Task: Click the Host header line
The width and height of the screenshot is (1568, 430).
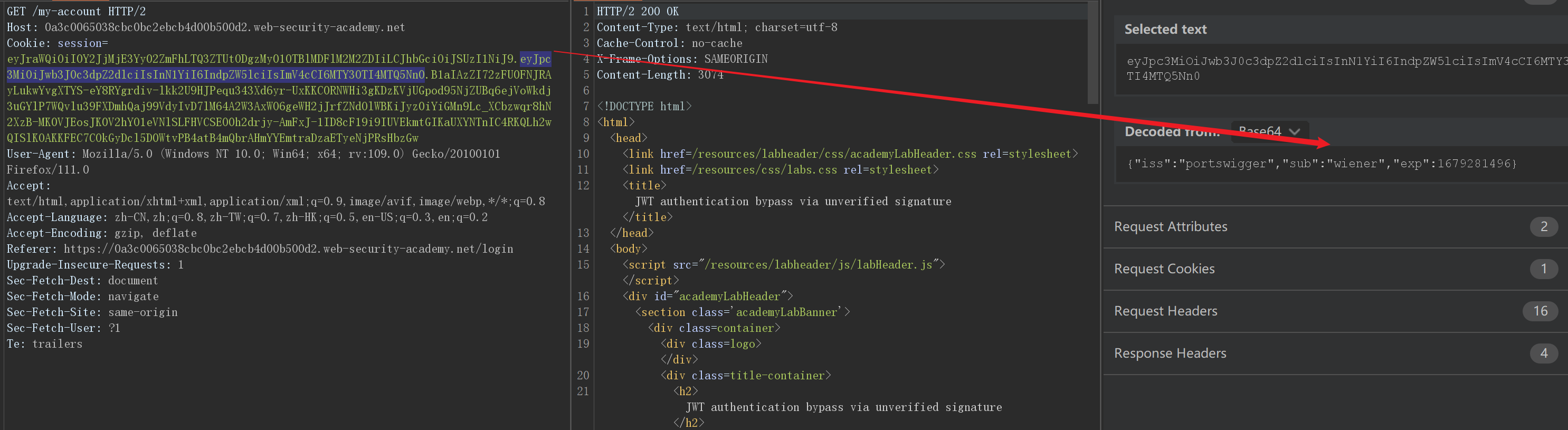Action: [206, 27]
